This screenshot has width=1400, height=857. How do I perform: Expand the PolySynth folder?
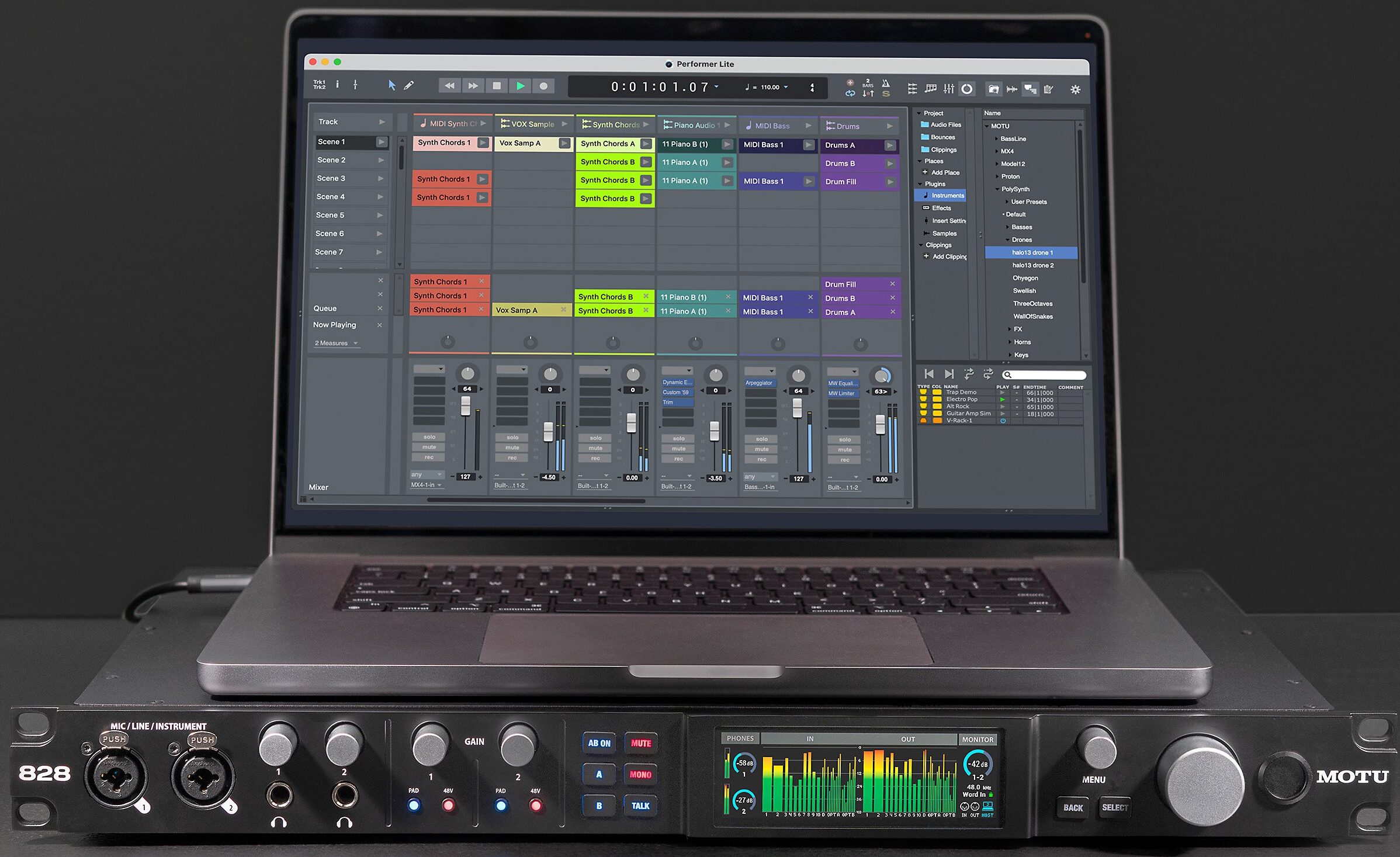pos(997,189)
